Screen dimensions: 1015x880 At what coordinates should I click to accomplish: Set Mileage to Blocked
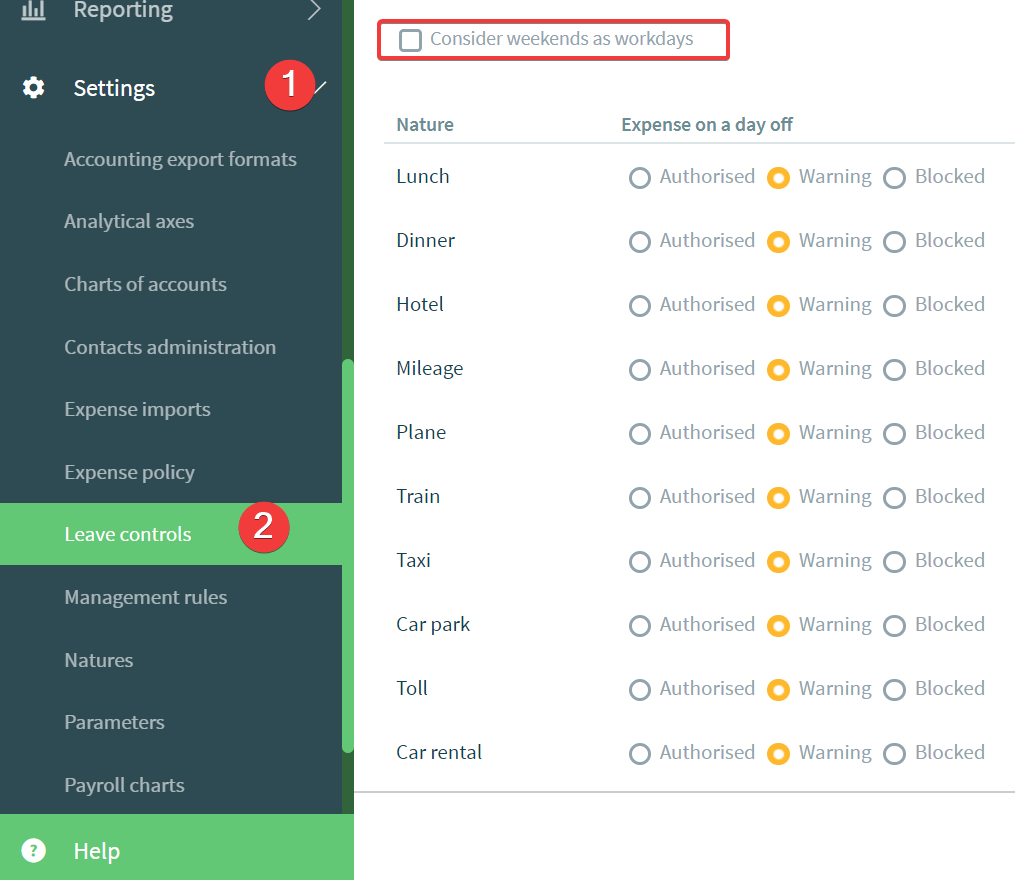[895, 370]
